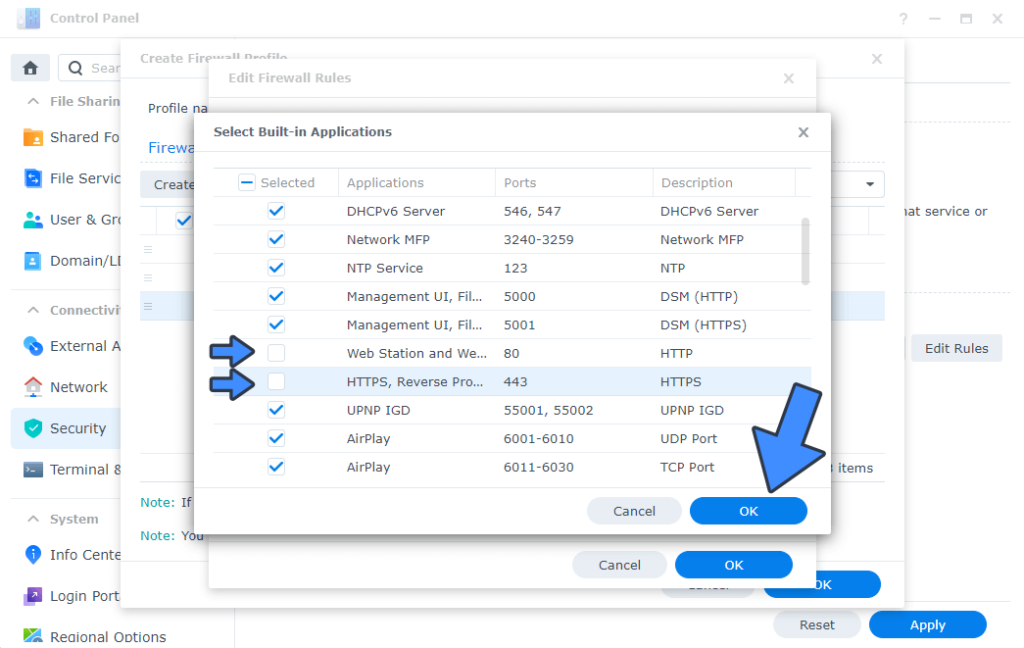Open the dropdown in the Edit Firewall Rules dialog
This screenshot has height=648, width=1024.
click(869, 184)
